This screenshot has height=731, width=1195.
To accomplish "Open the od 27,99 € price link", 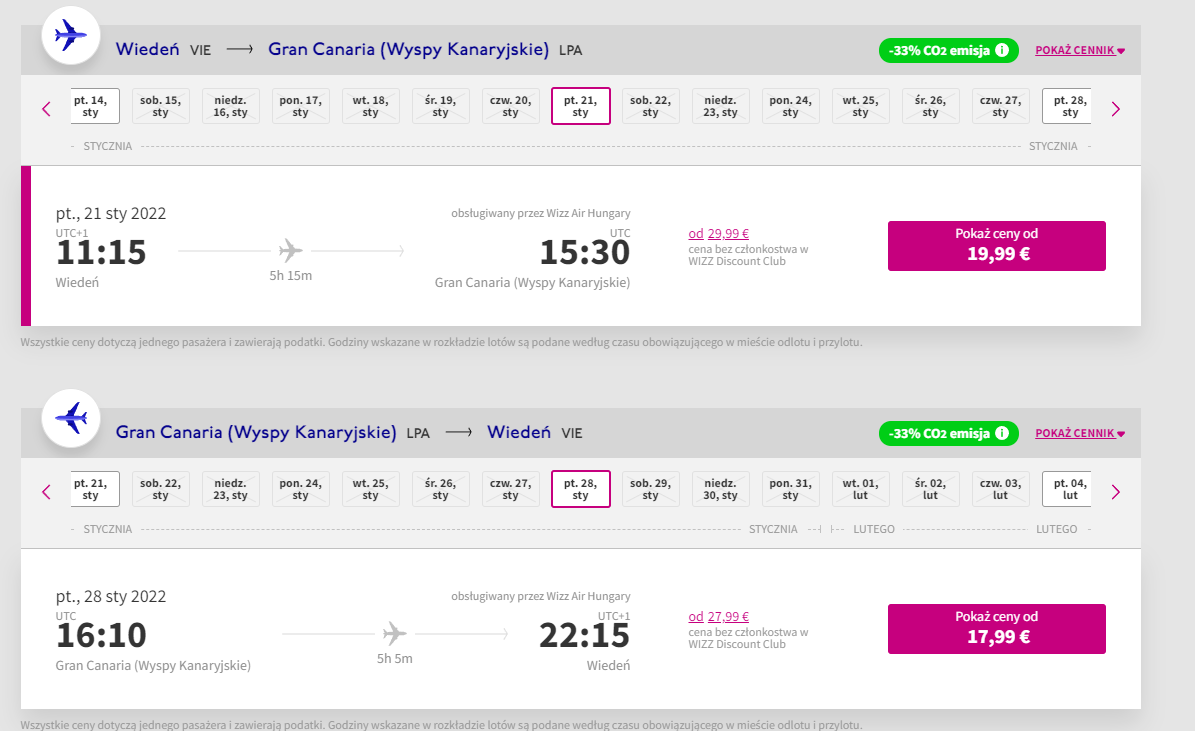I will [719, 617].
